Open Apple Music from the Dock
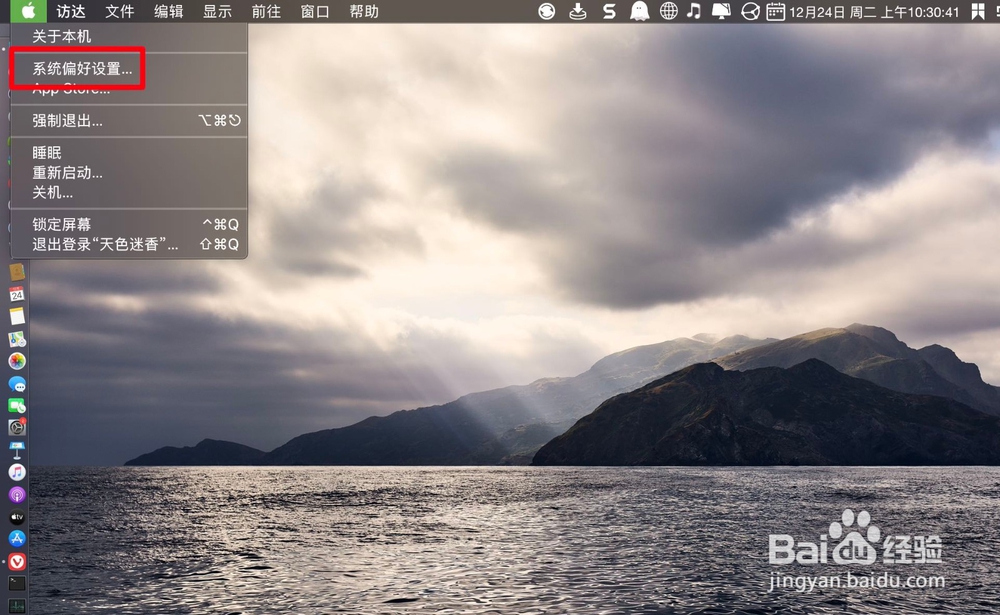 17,470
